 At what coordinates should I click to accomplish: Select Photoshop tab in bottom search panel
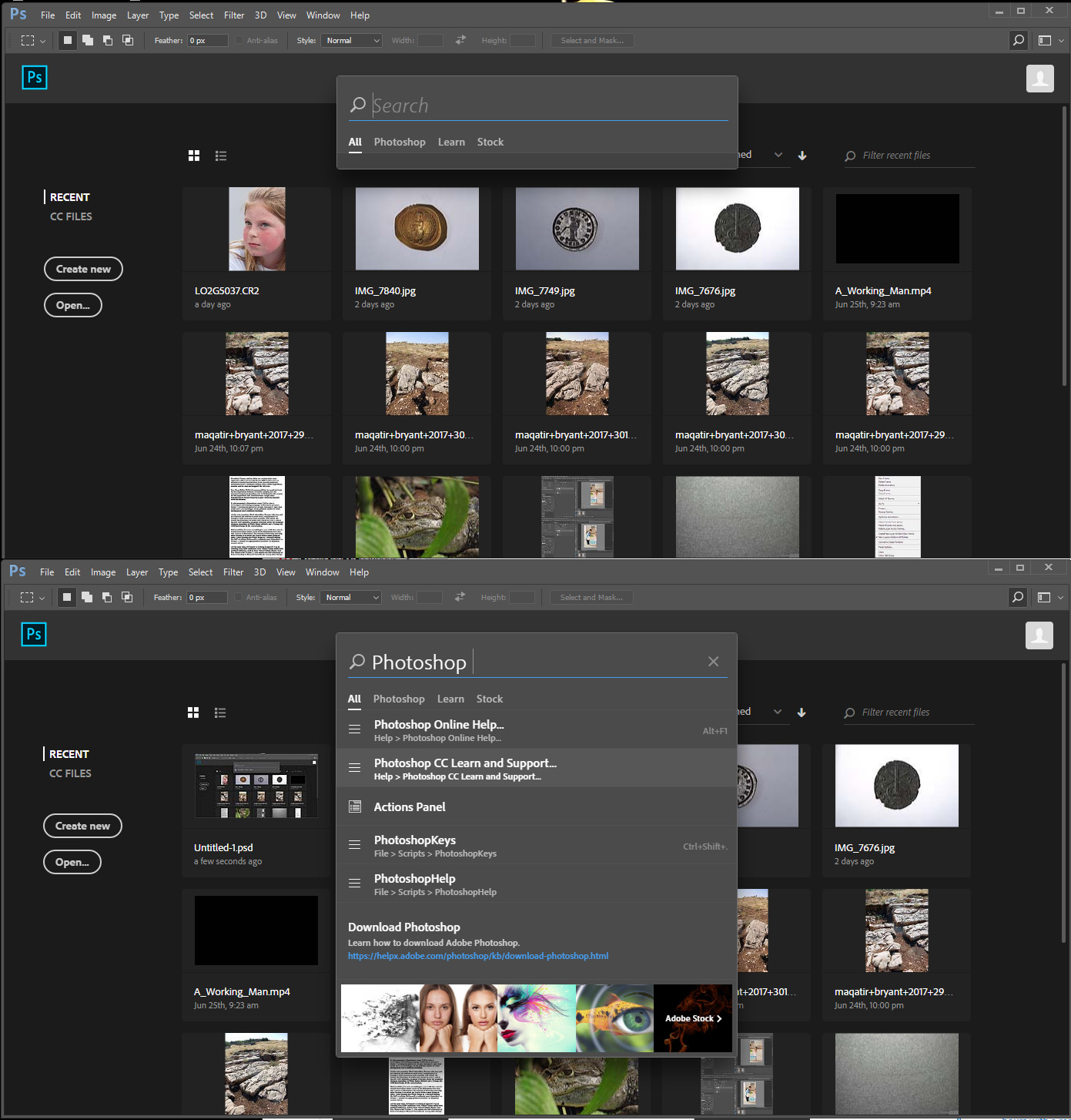pyautogui.click(x=399, y=699)
